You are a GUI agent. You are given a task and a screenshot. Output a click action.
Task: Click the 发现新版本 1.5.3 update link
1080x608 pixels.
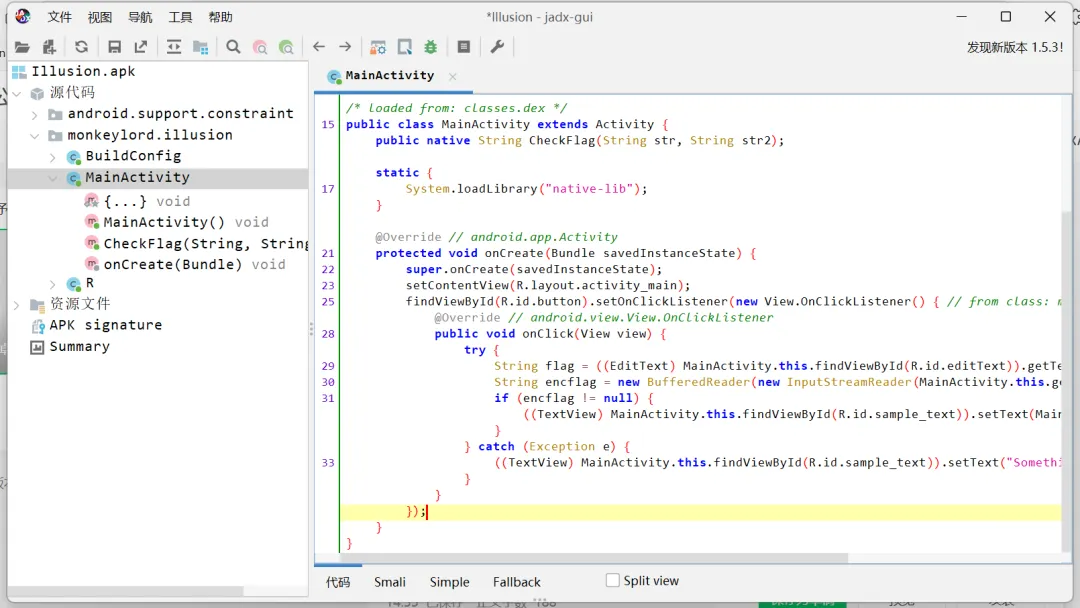tap(1014, 47)
